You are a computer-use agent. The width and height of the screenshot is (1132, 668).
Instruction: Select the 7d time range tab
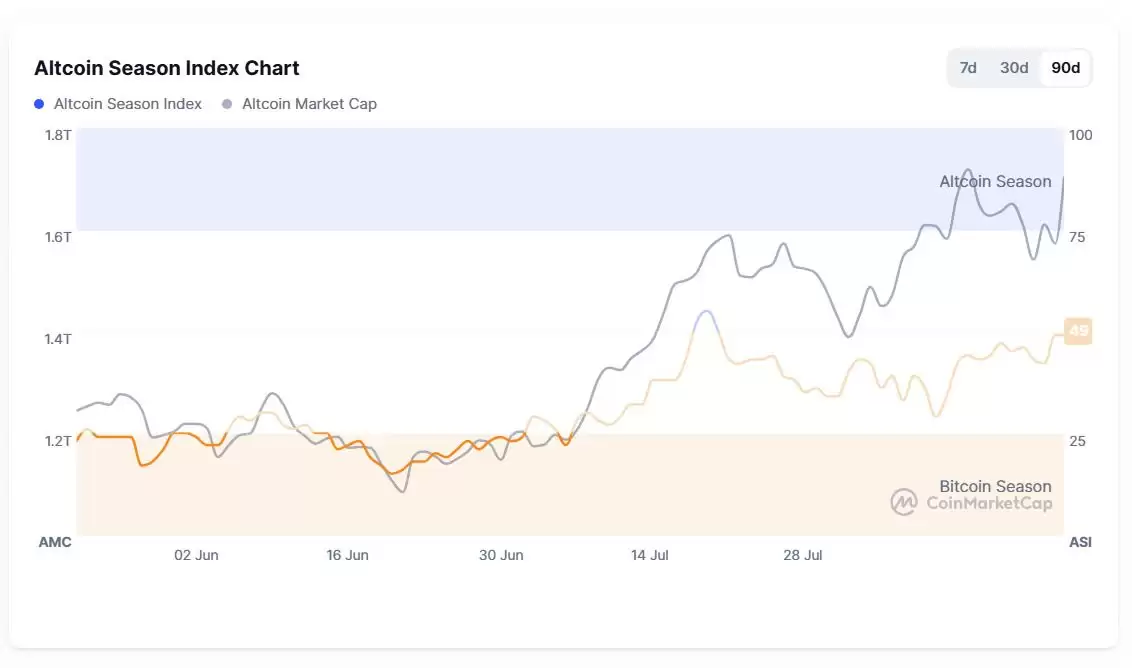[968, 68]
